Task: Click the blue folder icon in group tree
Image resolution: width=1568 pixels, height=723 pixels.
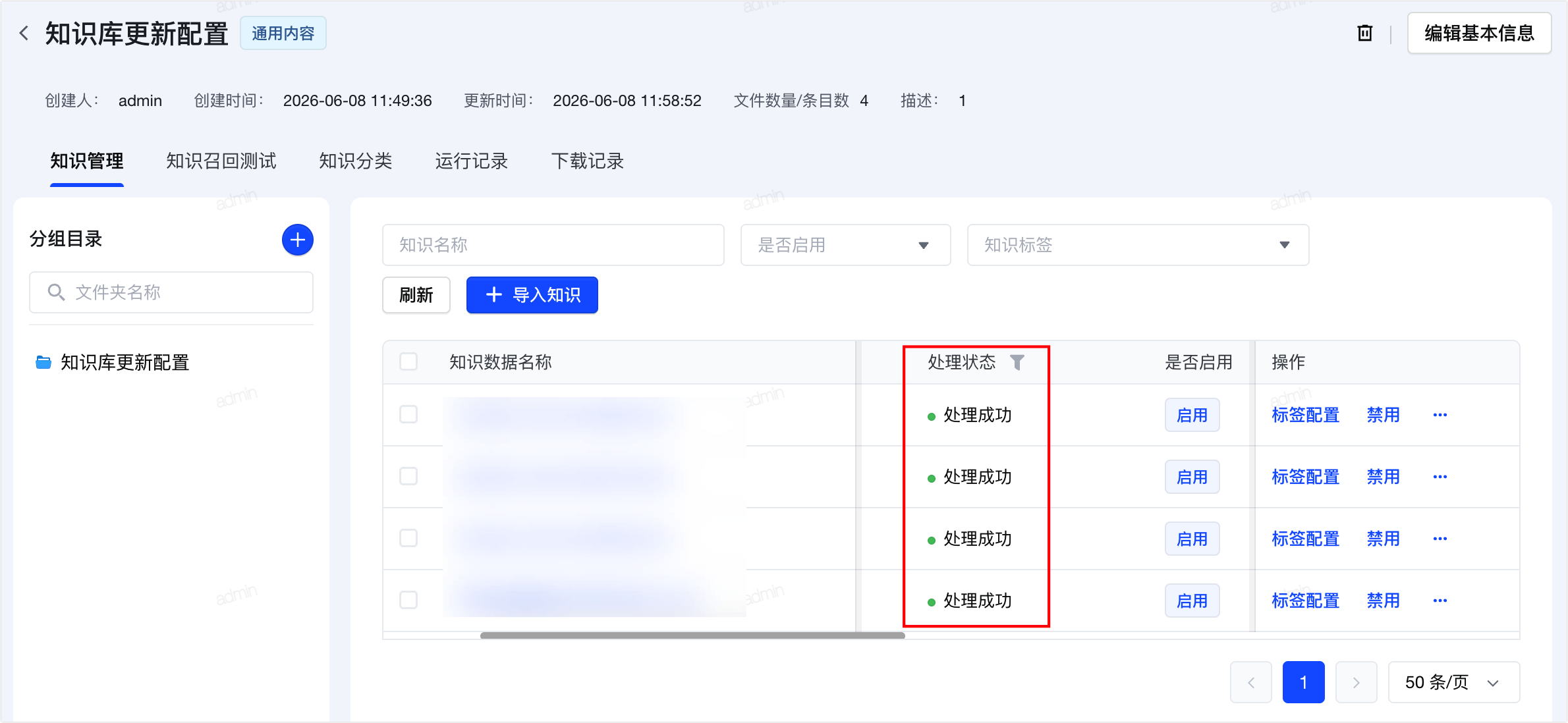Action: point(43,362)
